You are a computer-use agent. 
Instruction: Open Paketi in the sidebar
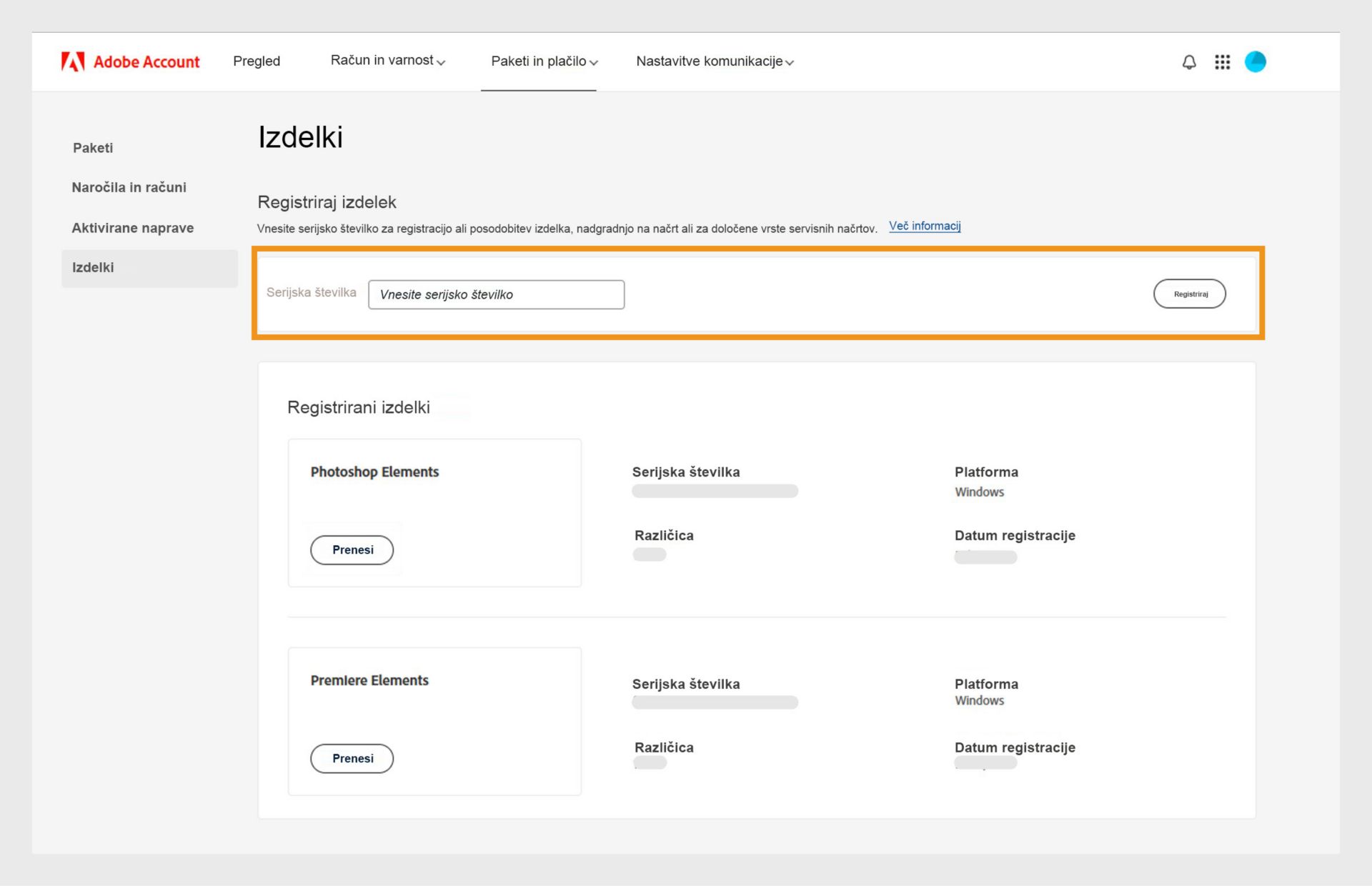(x=92, y=148)
